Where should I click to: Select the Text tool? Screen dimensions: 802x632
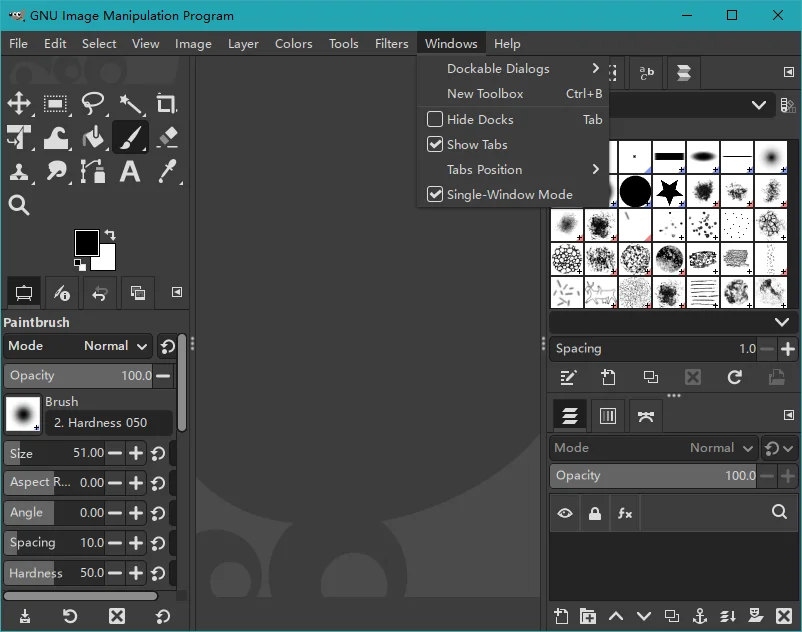click(130, 171)
